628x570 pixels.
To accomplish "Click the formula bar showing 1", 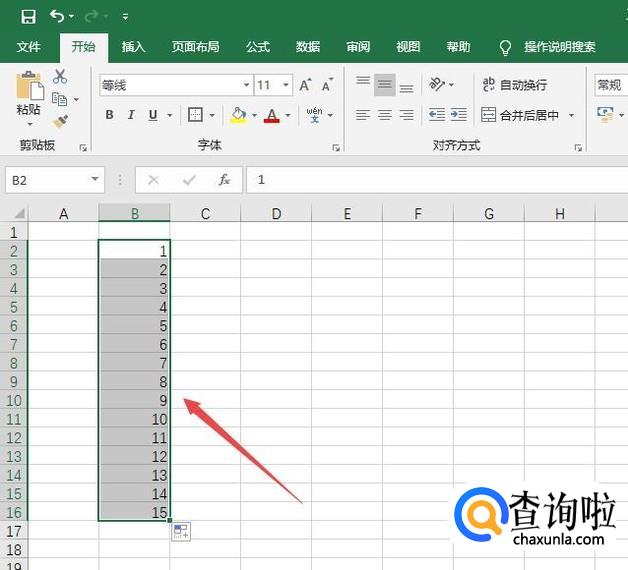I will [x=437, y=180].
